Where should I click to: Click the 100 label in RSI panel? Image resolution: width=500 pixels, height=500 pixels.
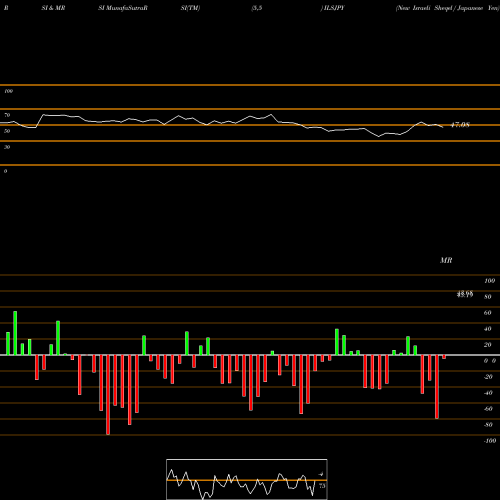(x=8, y=91)
